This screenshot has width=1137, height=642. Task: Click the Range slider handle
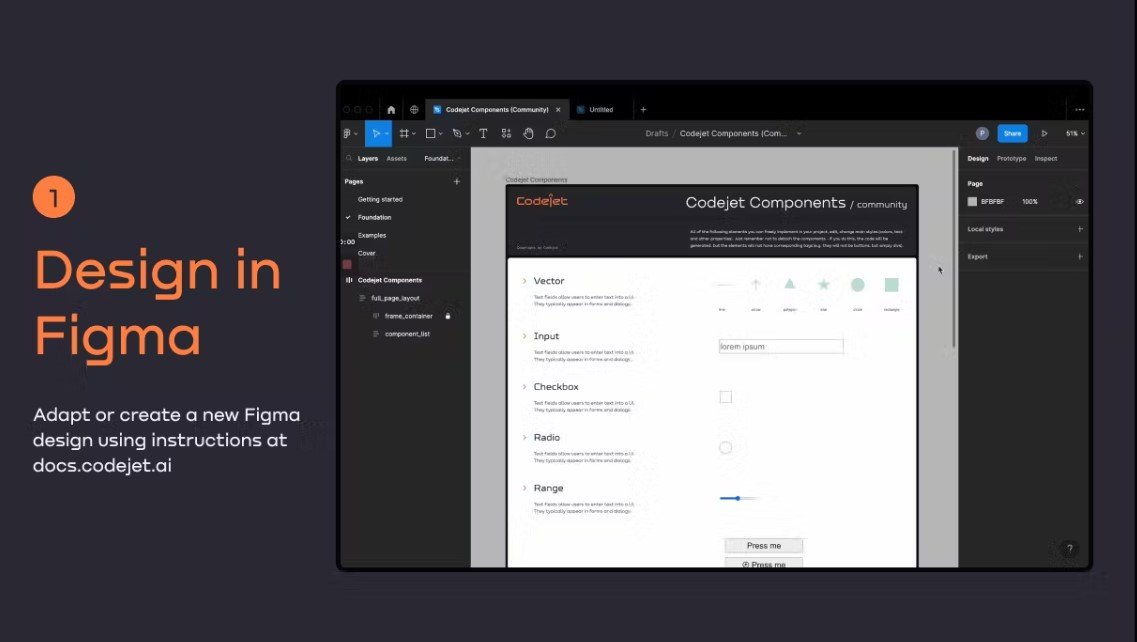click(737, 498)
